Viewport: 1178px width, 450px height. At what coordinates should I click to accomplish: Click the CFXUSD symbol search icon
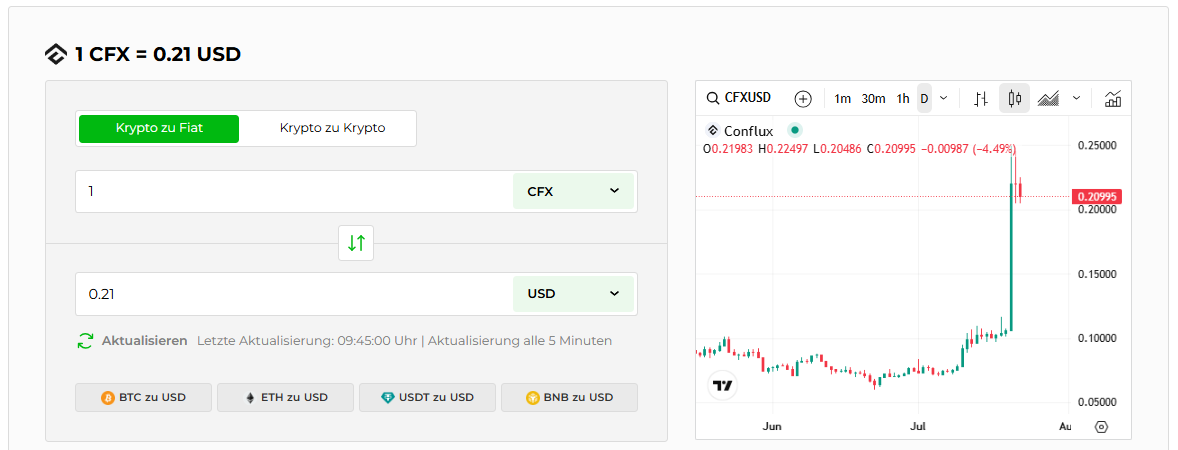point(712,98)
